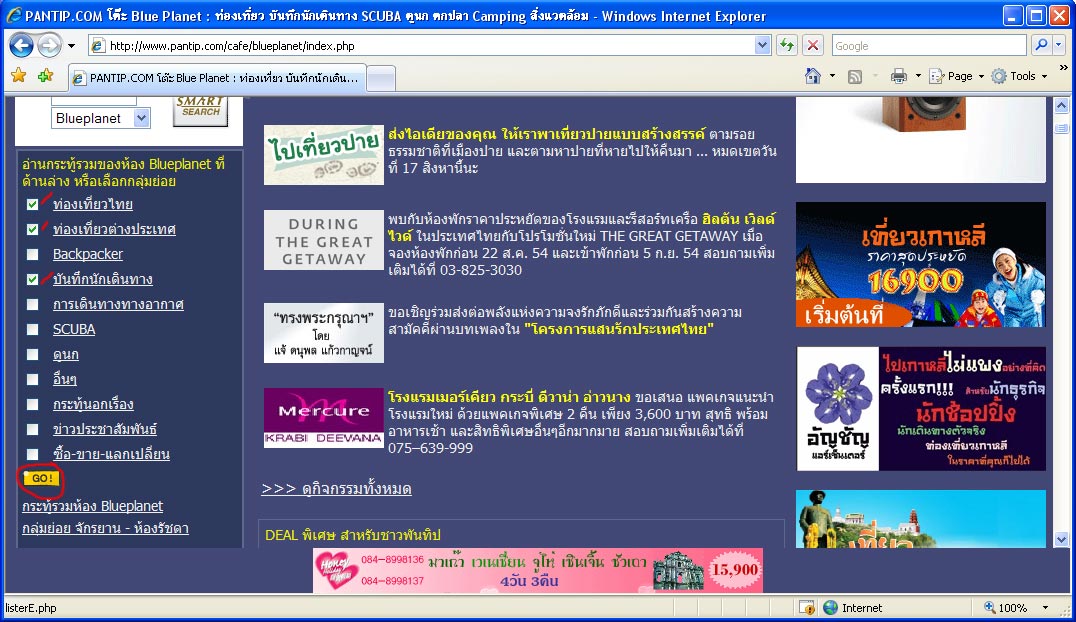Click the Google search box
The height and width of the screenshot is (622, 1076).
(x=929, y=46)
